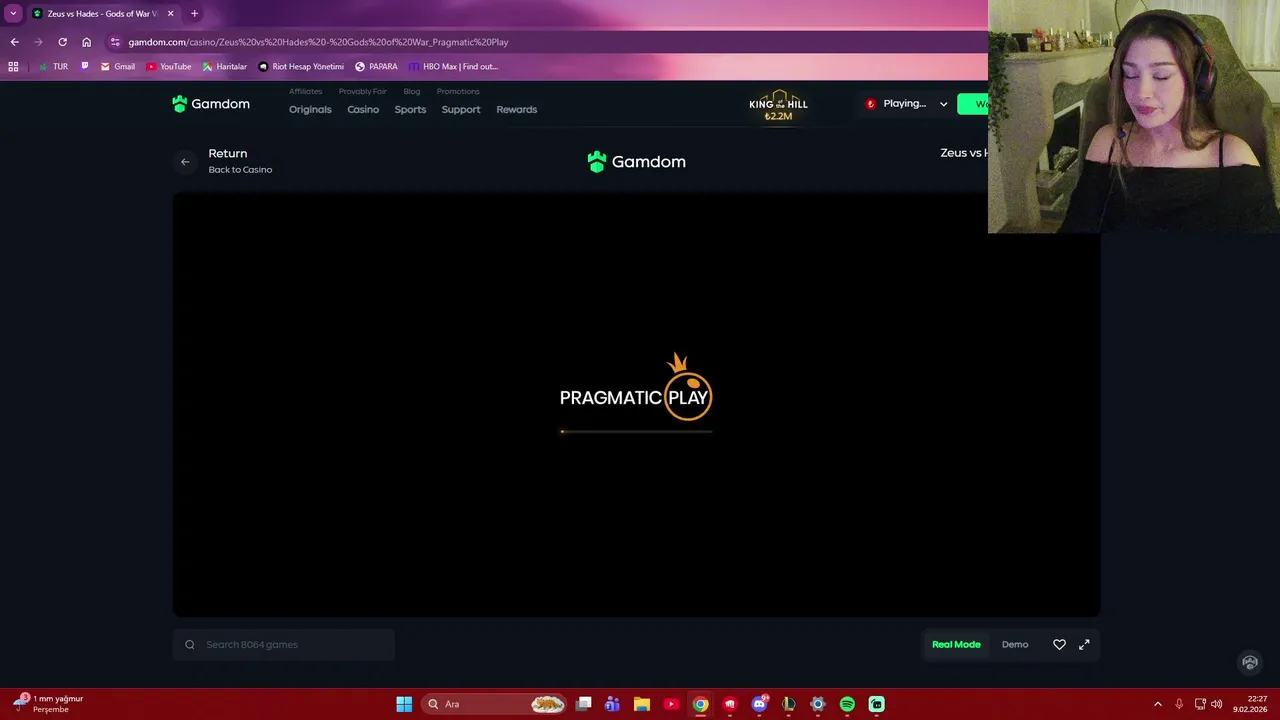Open the Gmail bookmark

[118, 67]
